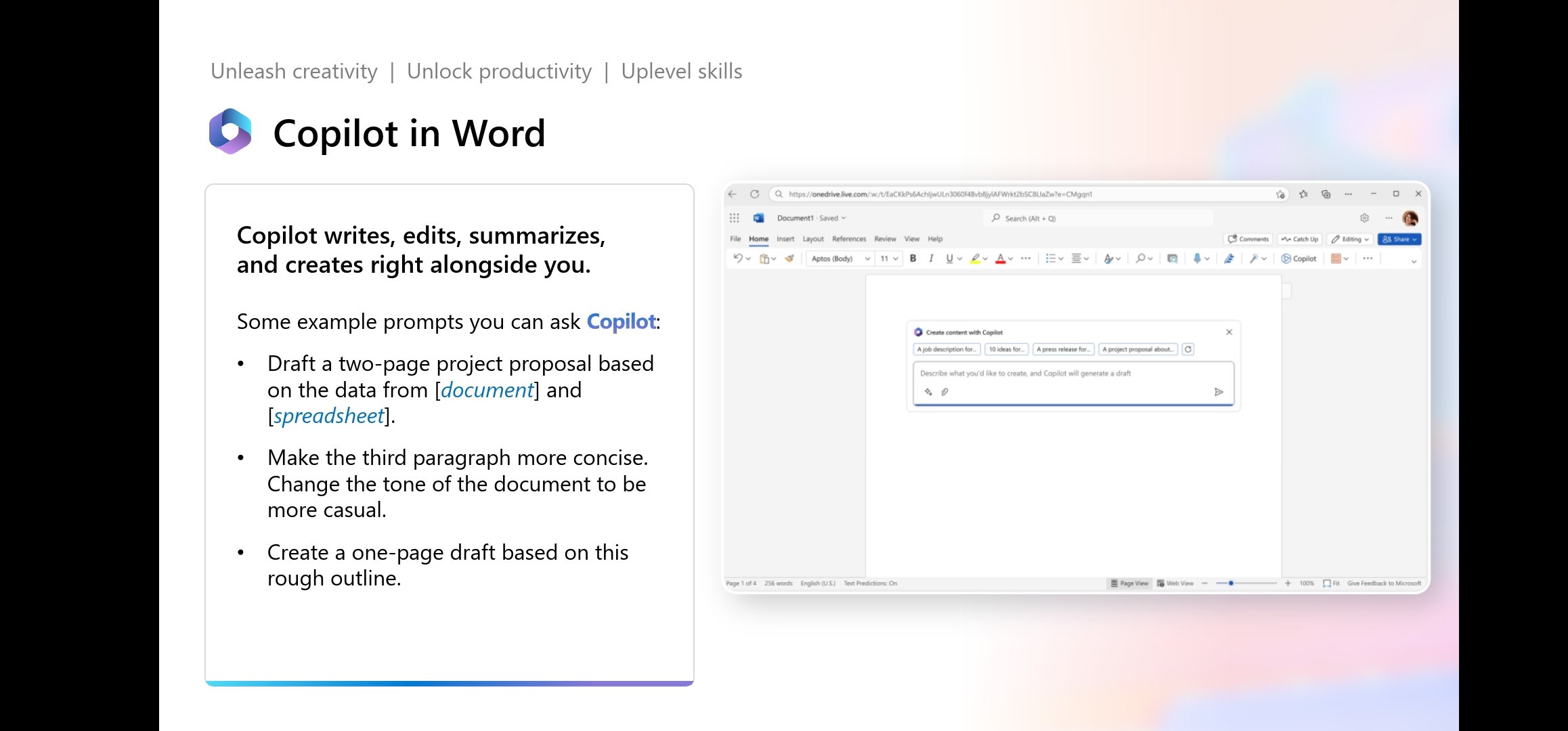The height and width of the screenshot is (731, 1568).
Task: Toggle bold formatting
Action: 913,259
